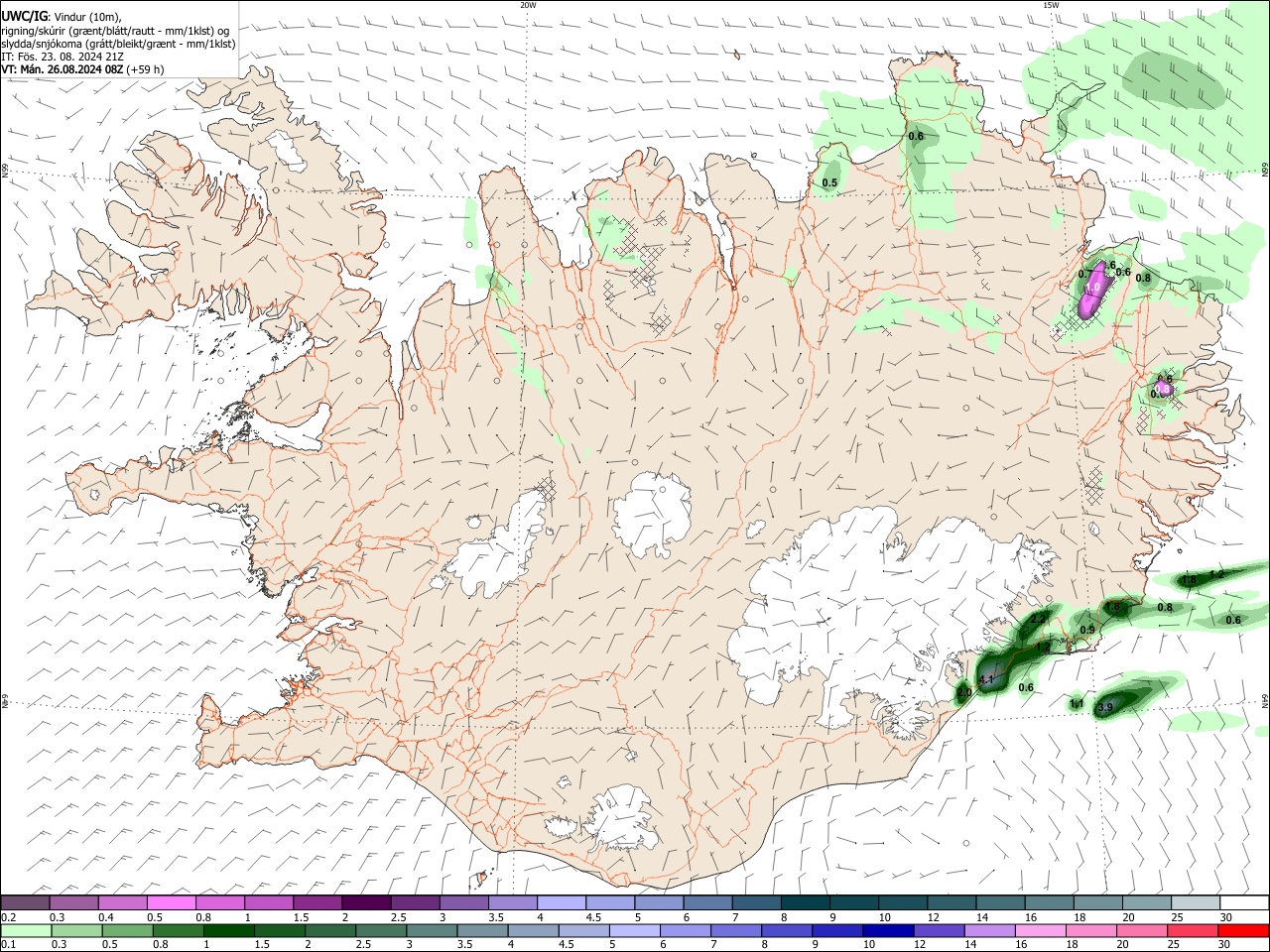
Task: Click the "VT: Mán. 26.08.2024 08Z (+59 h)" text
Action: click(x=83, y=69)
